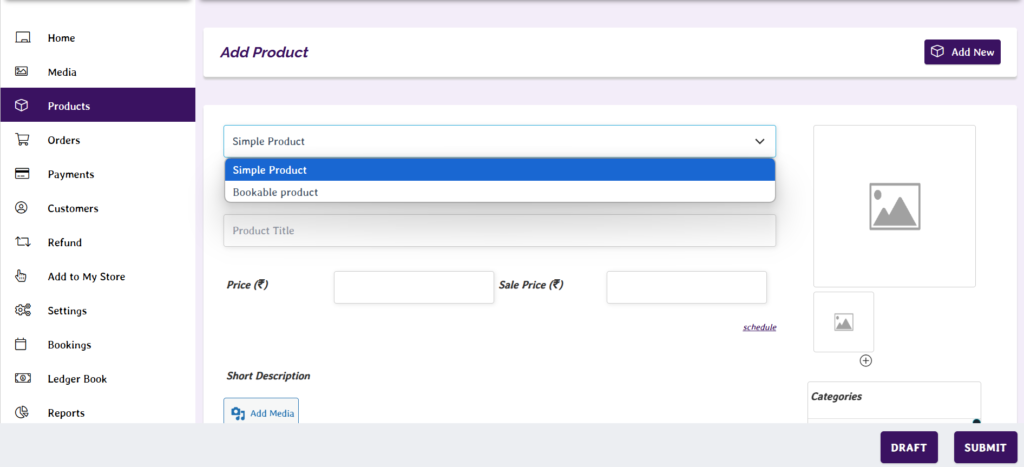Image resolution: width=1024 pixels, height=467 pixels.
Task: Click the Home icon in sidebar
Action: (x=22, y=38)
